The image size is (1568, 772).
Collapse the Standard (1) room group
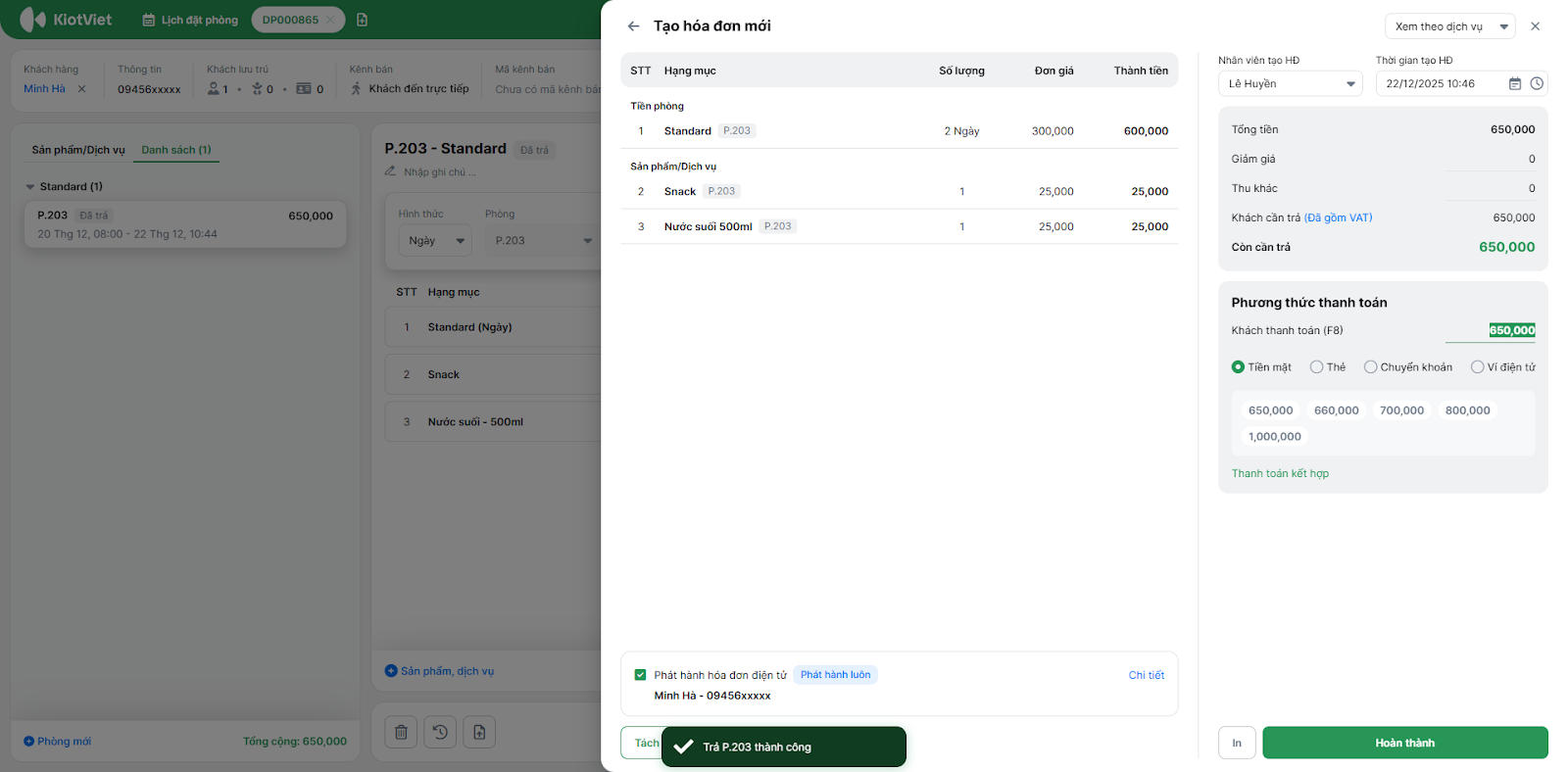(30, 187)
